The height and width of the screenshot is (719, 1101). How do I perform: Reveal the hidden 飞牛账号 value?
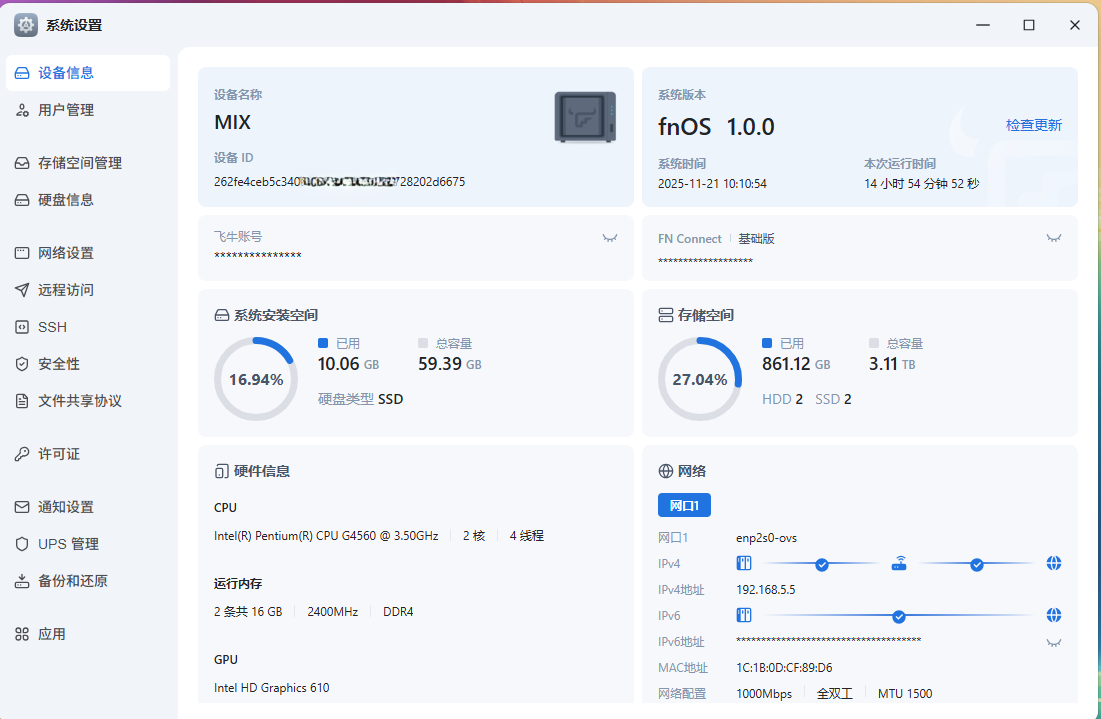click(x=609, y=238)
